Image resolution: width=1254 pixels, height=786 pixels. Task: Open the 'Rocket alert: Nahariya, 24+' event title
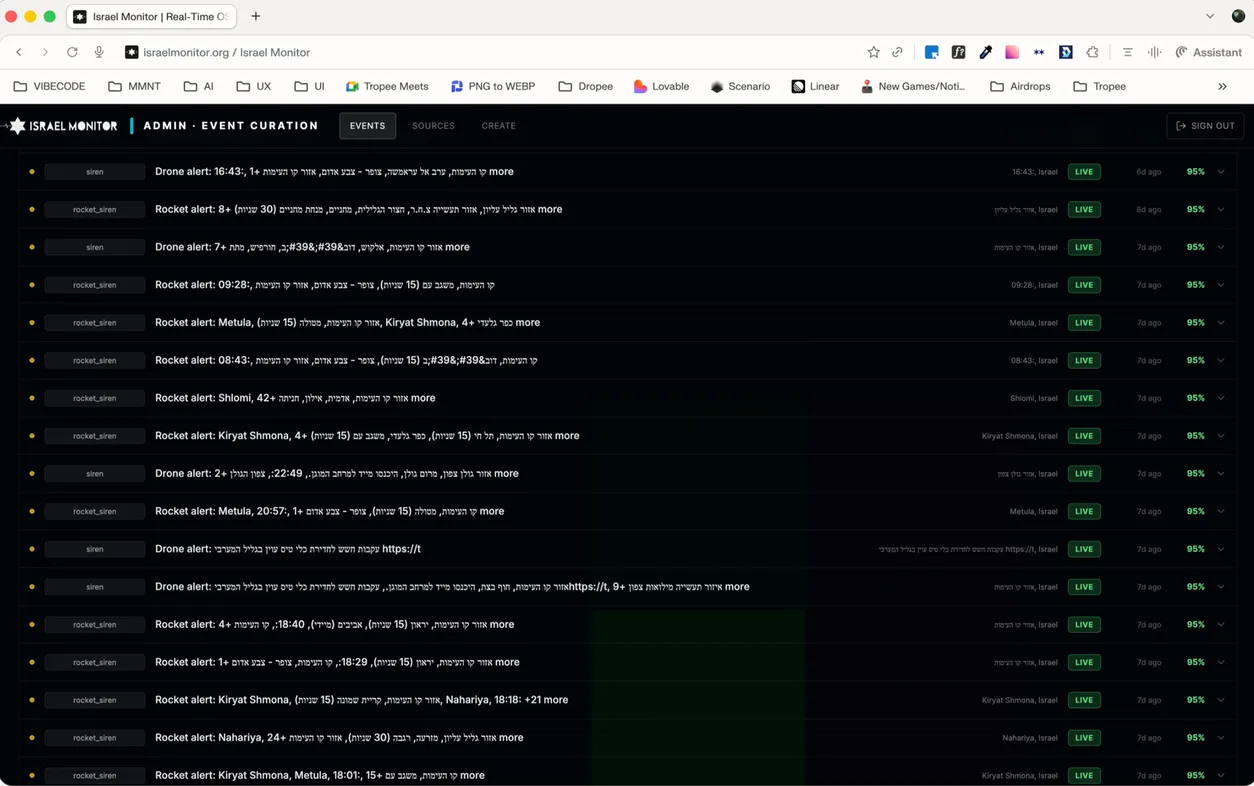pyautogui.click(x=339, y=738)
